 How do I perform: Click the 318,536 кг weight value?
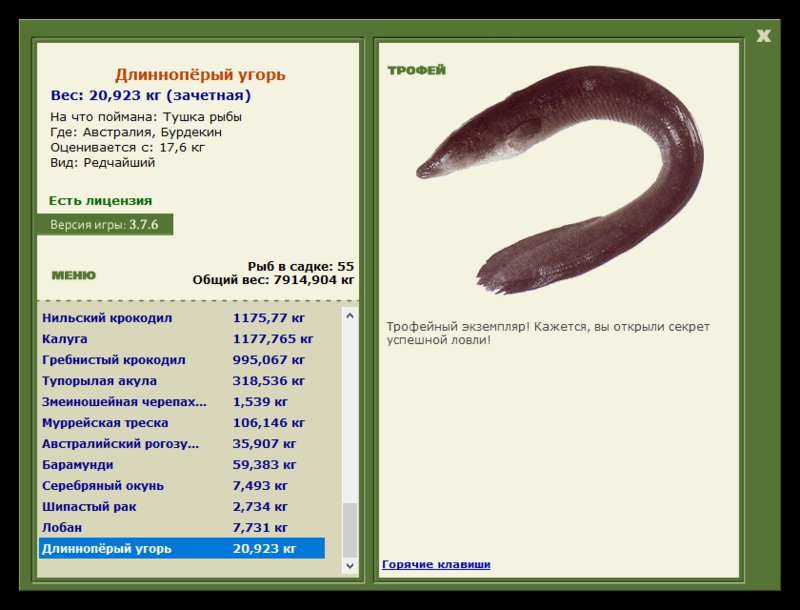point(268,380)
